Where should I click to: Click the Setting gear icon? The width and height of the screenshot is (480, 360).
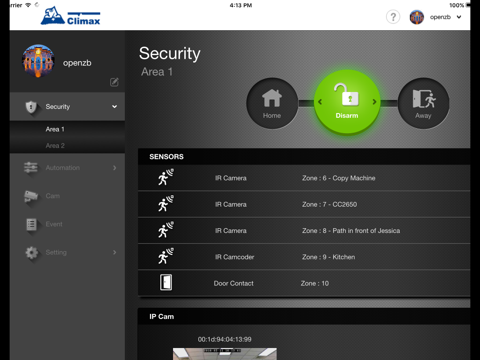point(32,253)
